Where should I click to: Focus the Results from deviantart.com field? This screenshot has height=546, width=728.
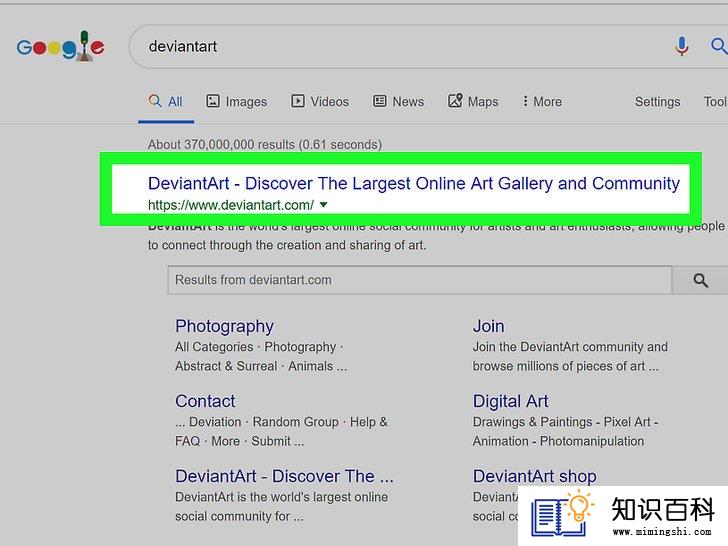coord(420,280)
